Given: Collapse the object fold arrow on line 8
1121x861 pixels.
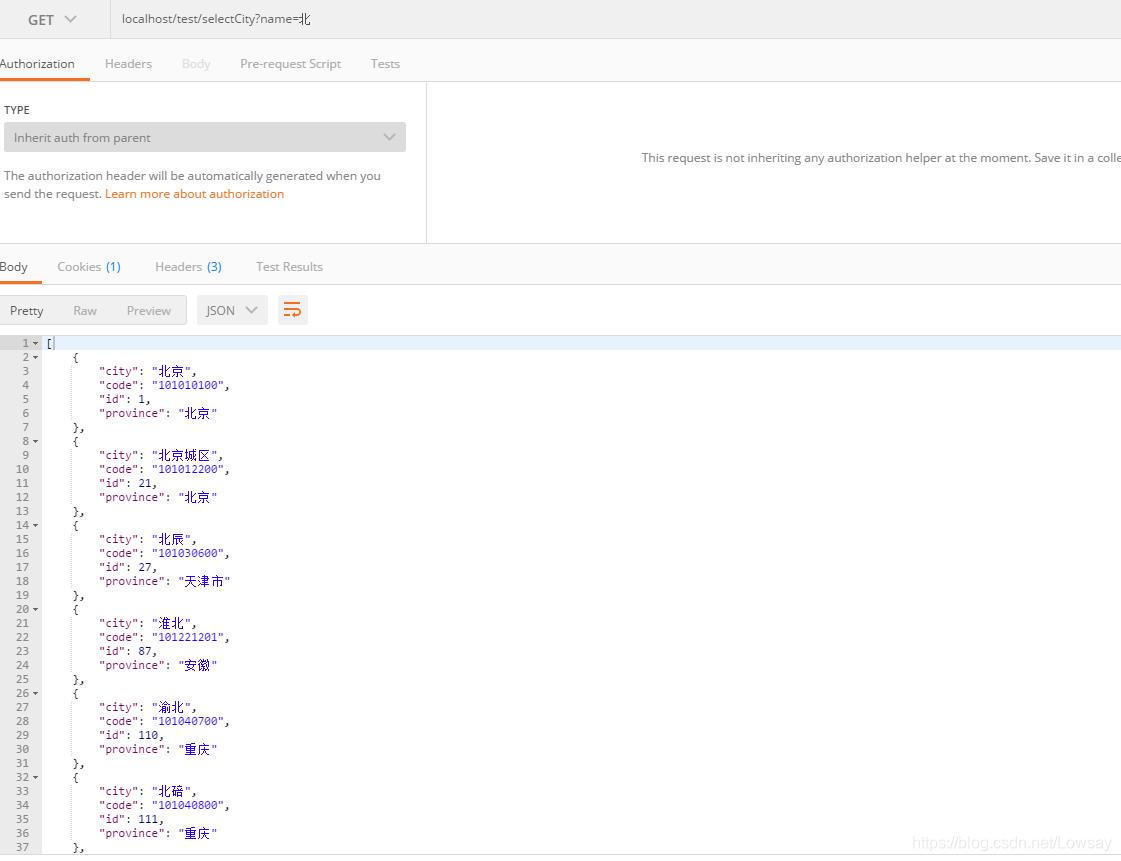Looking at the screenshot, I should pyautogui.click(x=36, y=441).
